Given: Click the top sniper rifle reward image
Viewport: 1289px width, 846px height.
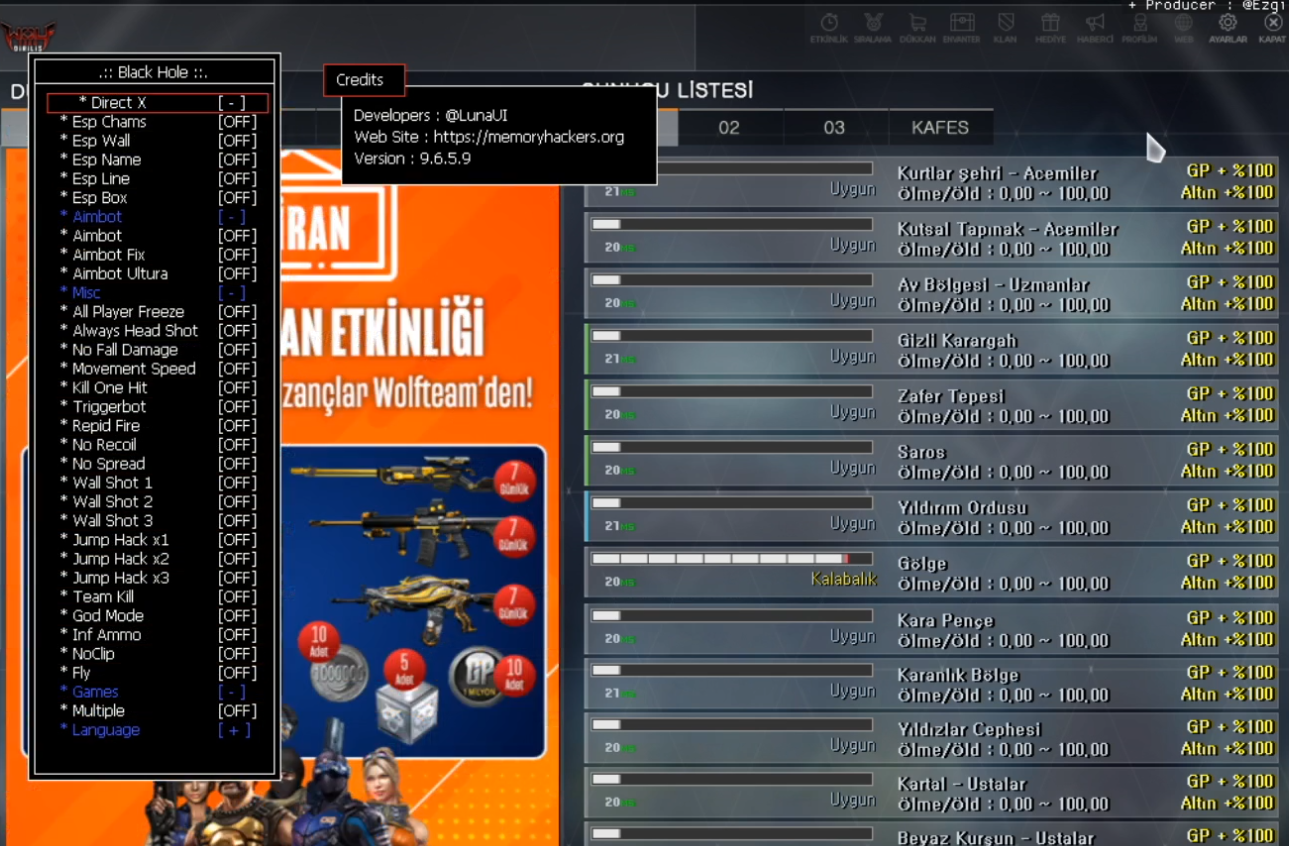Looking at the screenshot, I should click(x=396, y=476).
